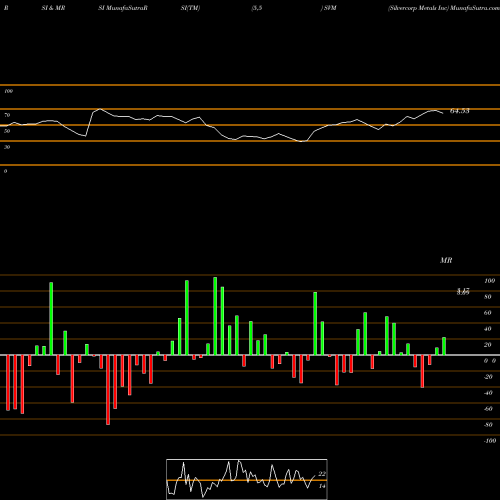This screenshot has height=500, width=500.
Task: Click the SI MunafaSutraR header text
Action: [123, 8]
